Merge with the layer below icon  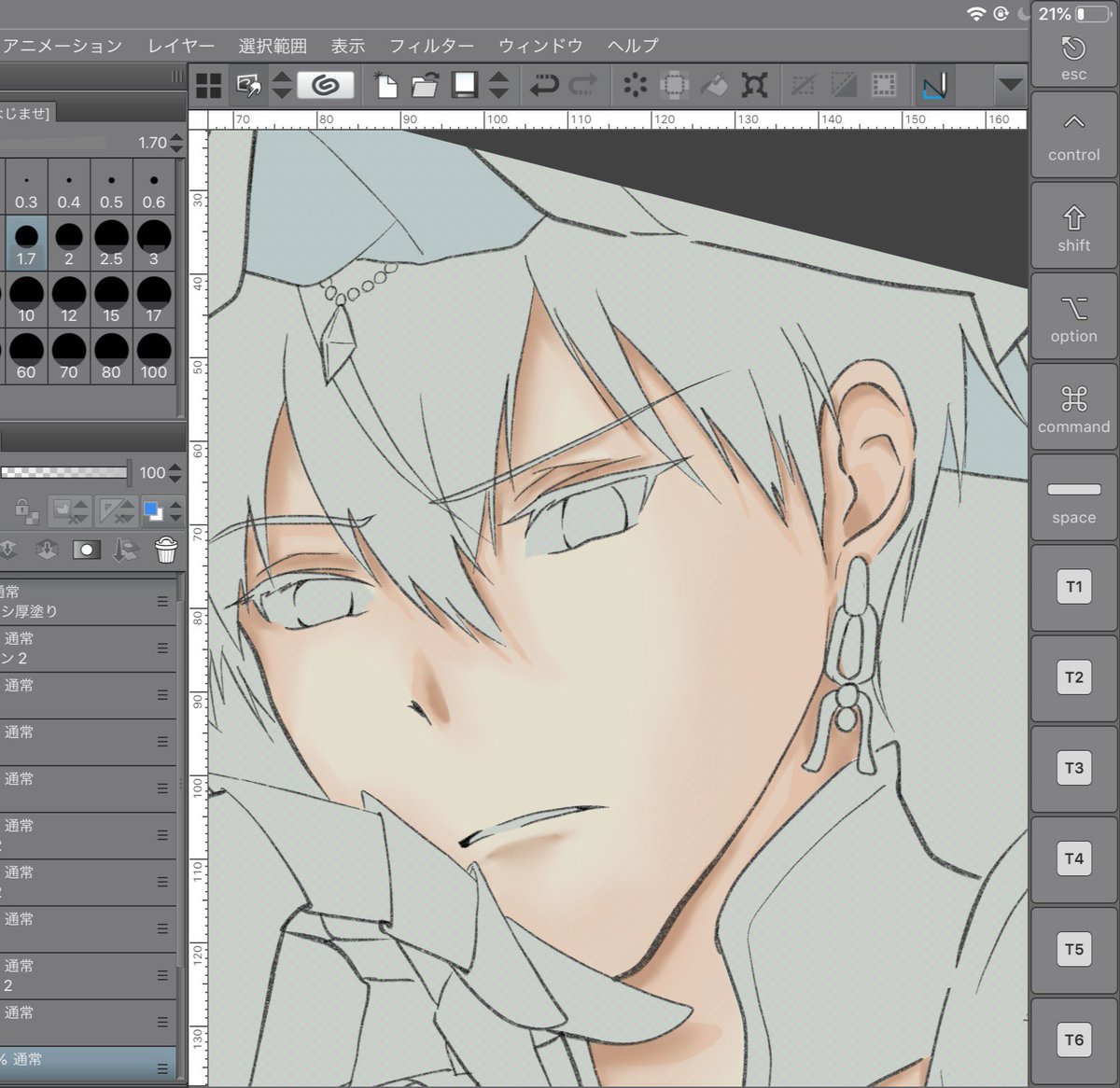point(47,550)
